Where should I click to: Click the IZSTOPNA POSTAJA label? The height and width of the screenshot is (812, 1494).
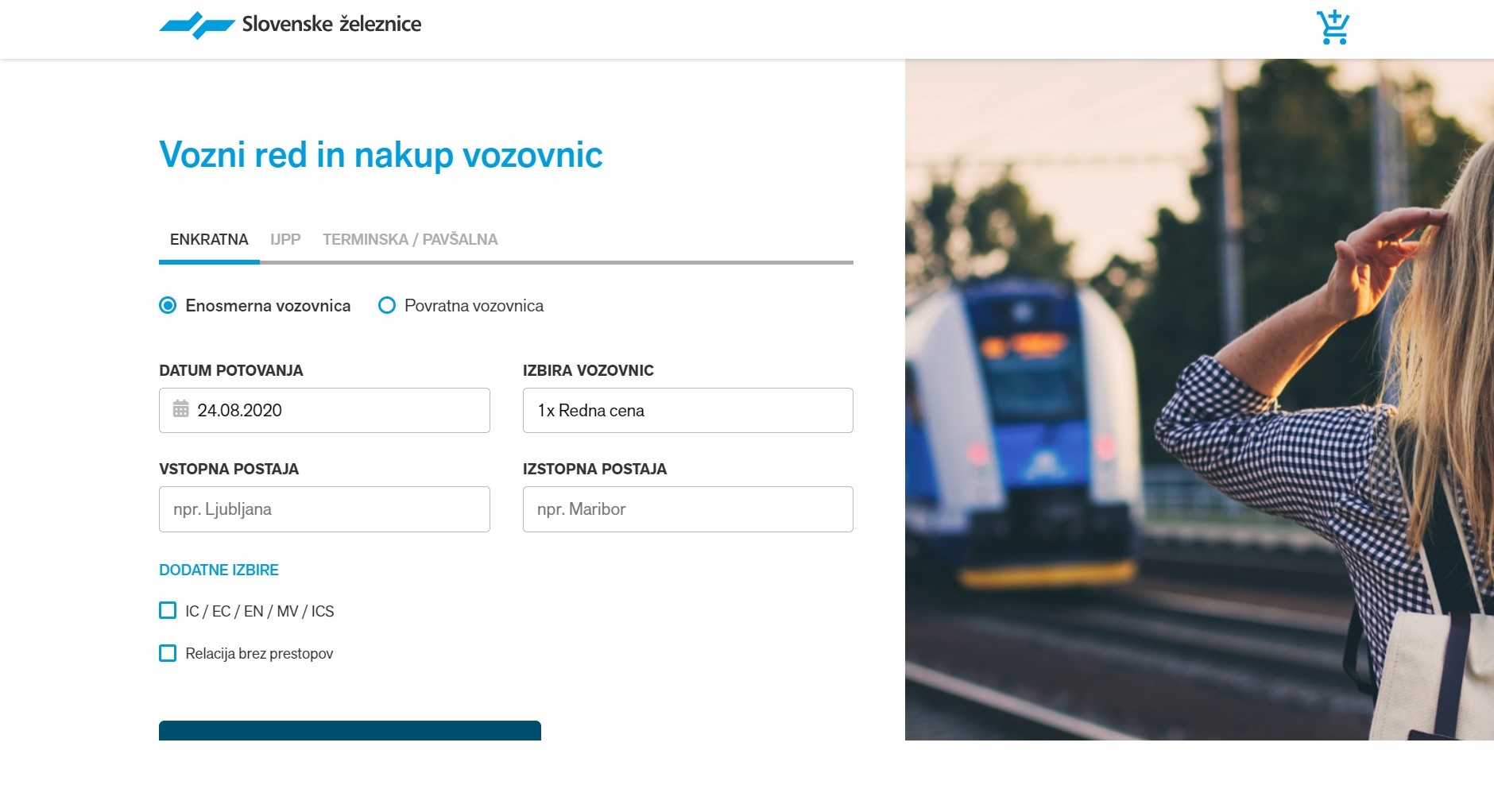point(594,469)
